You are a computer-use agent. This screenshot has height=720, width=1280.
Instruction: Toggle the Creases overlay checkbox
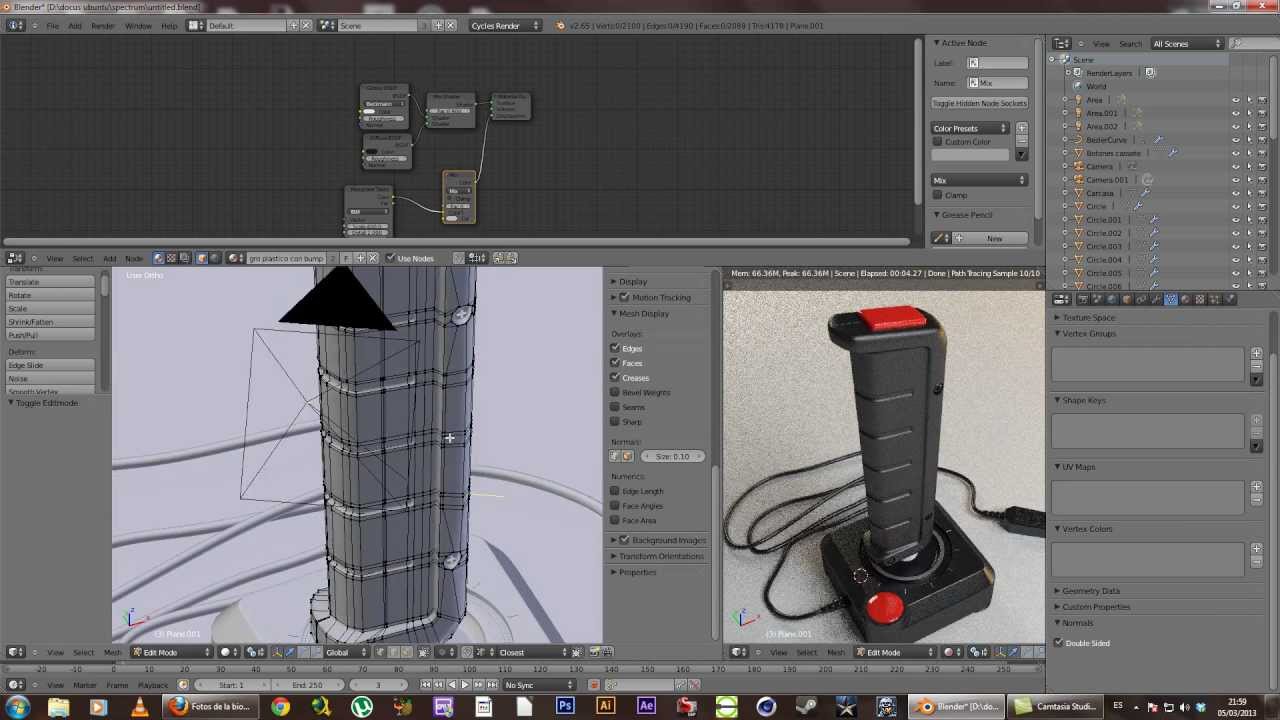tap(615, 378)
